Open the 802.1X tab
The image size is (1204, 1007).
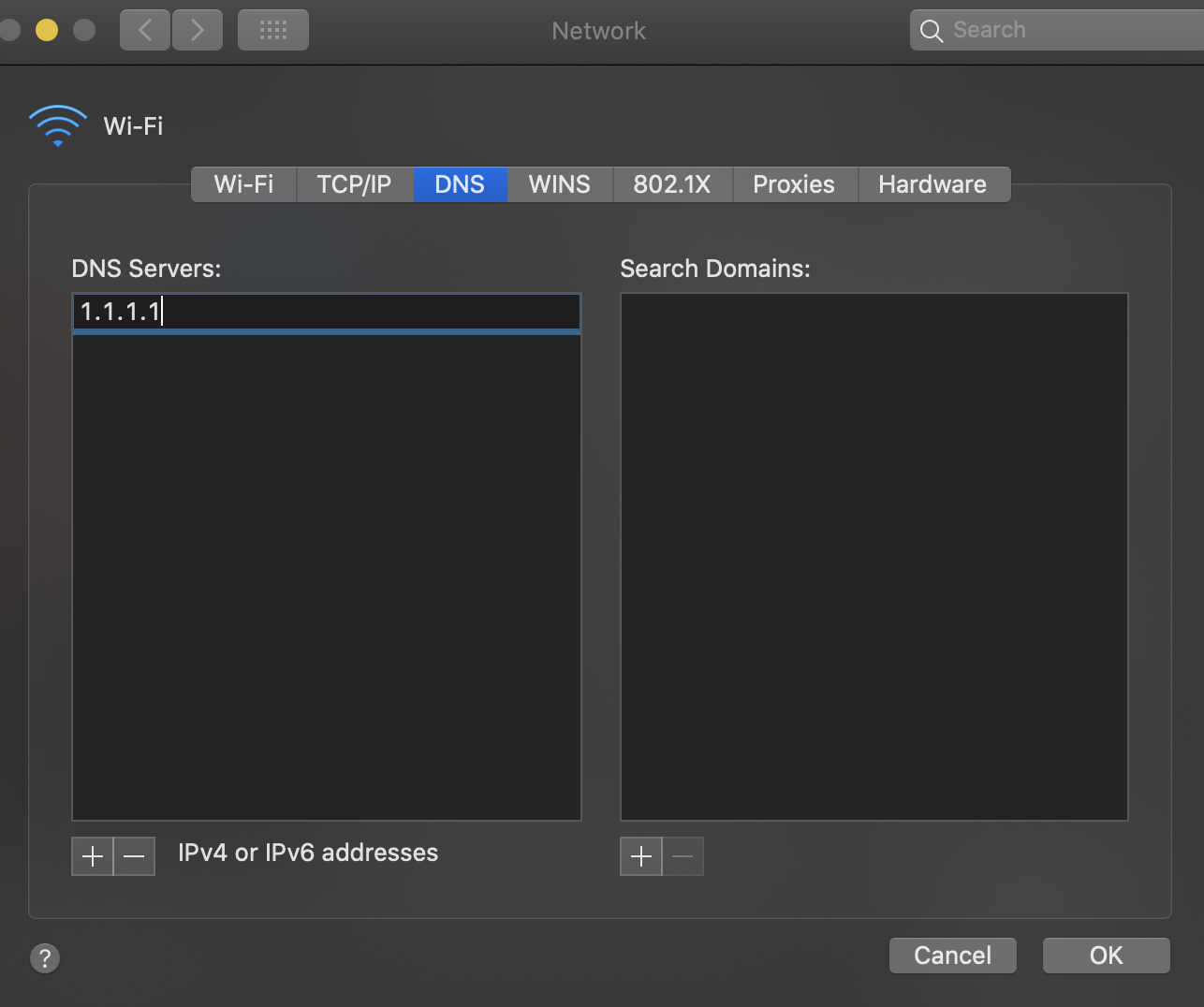pos(671,184)
